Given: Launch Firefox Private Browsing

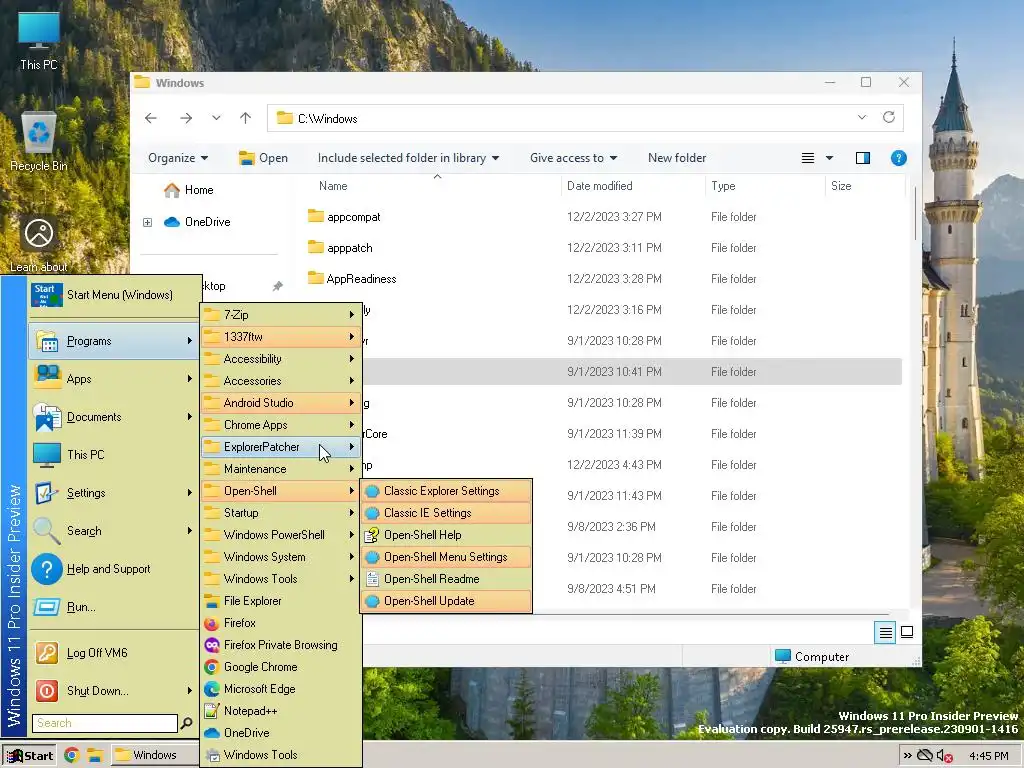Looking at the screenshot, I should [281, 645].
